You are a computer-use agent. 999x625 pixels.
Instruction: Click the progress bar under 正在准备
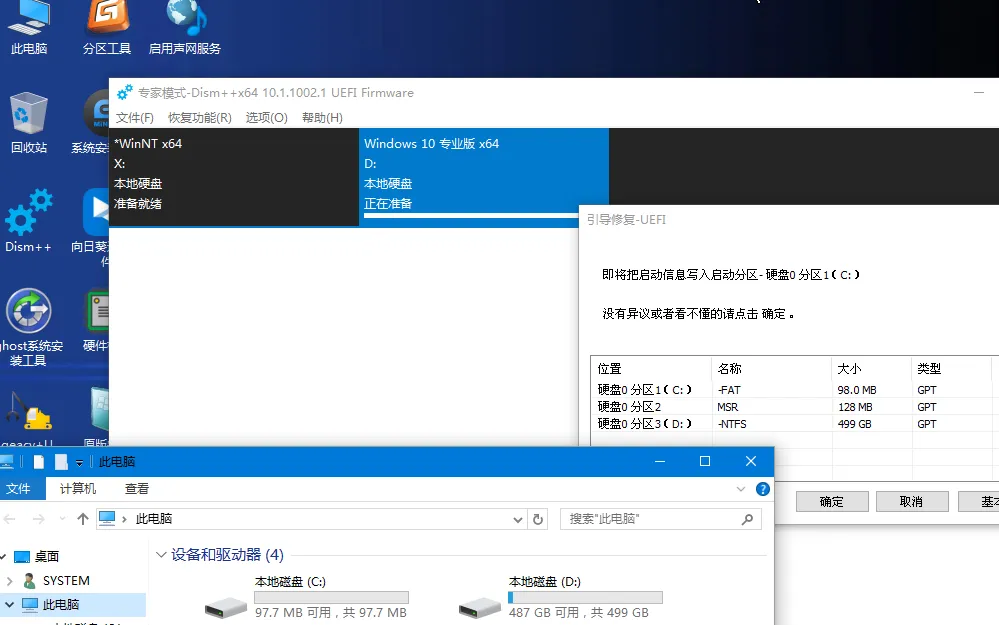tap(471, 216)
